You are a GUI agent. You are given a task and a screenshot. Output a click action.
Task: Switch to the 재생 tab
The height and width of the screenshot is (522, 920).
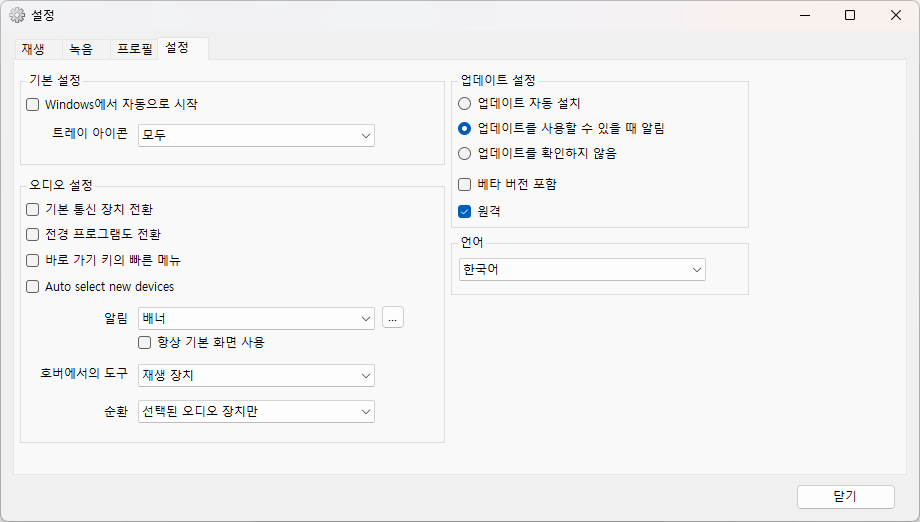38,49
